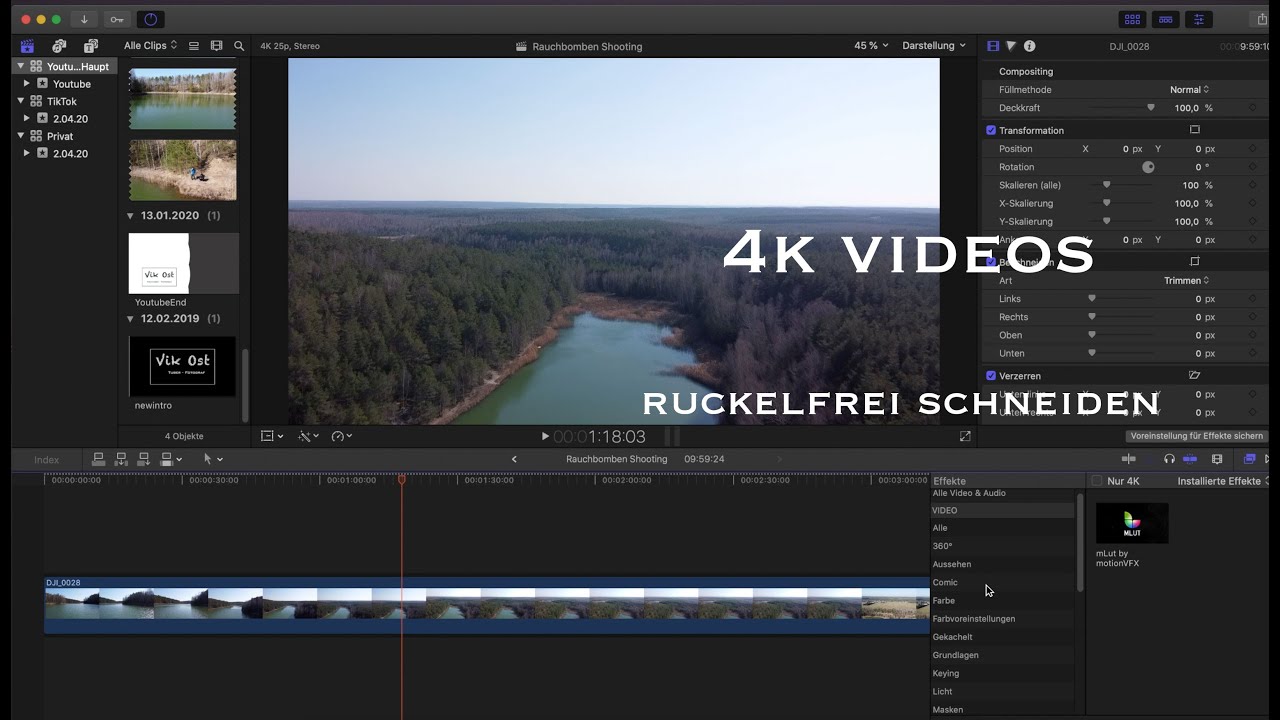Select the Privat library
The image size is (1280, 720).
click(60, 136)
